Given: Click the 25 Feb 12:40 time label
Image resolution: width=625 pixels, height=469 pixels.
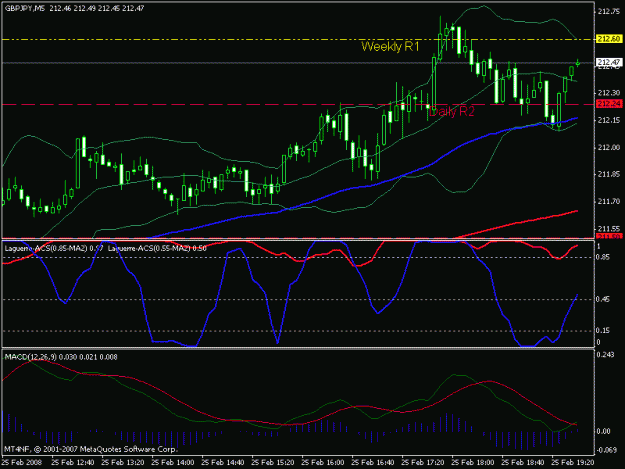Looking at the screenshot, I should point(73,463).
